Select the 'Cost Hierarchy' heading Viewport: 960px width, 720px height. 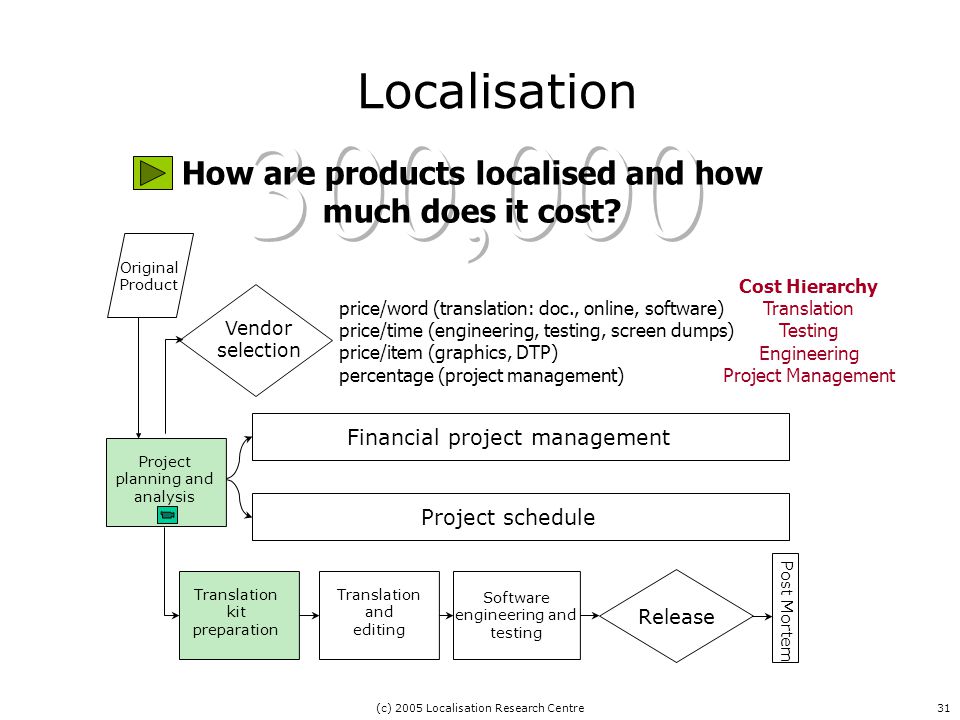tap(808, 286)
